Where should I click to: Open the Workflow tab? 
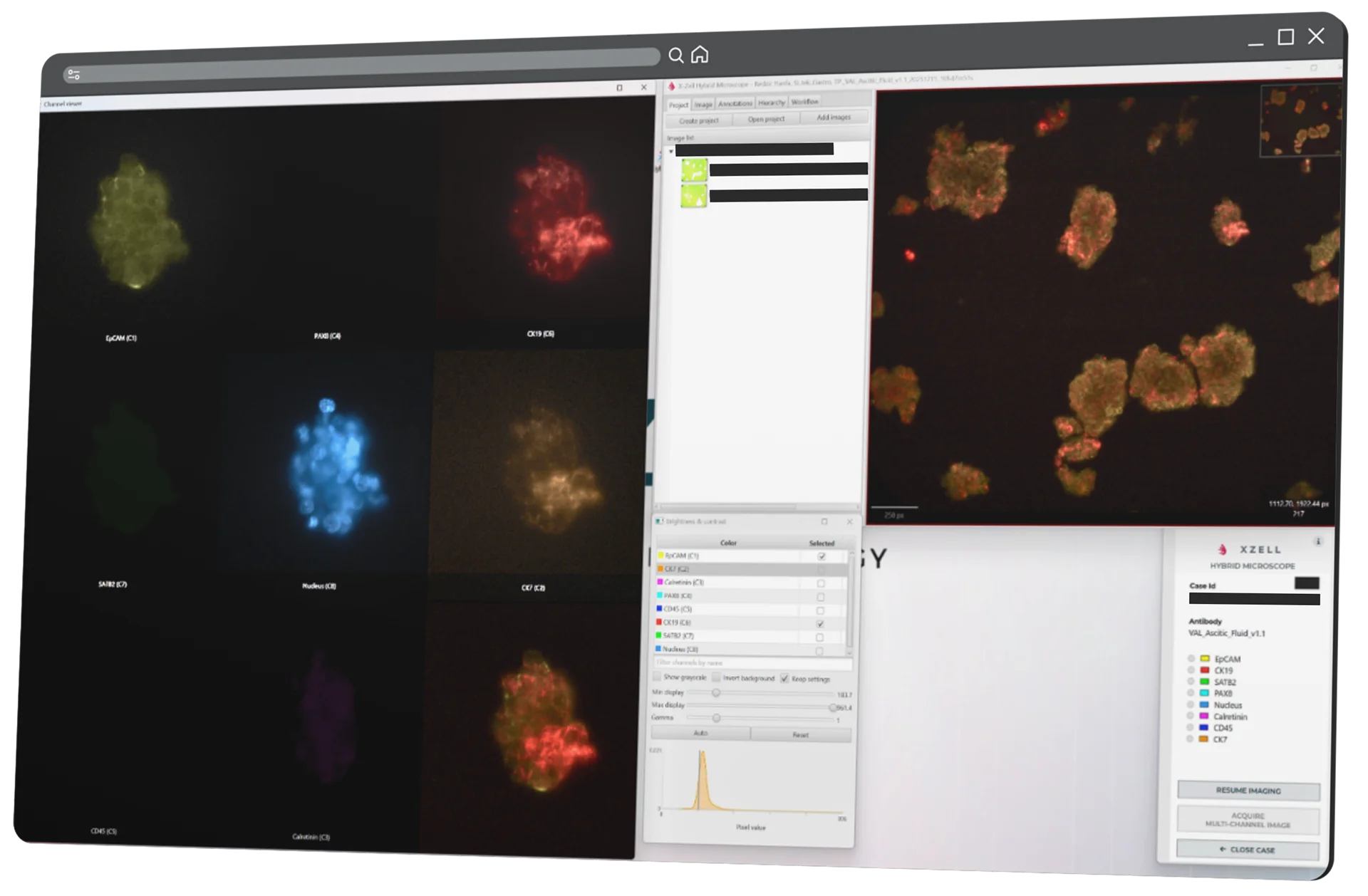(804, 102)
